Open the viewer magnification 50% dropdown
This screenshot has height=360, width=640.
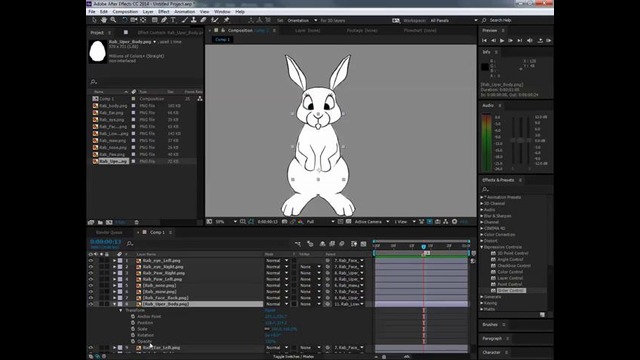point(226,222)
